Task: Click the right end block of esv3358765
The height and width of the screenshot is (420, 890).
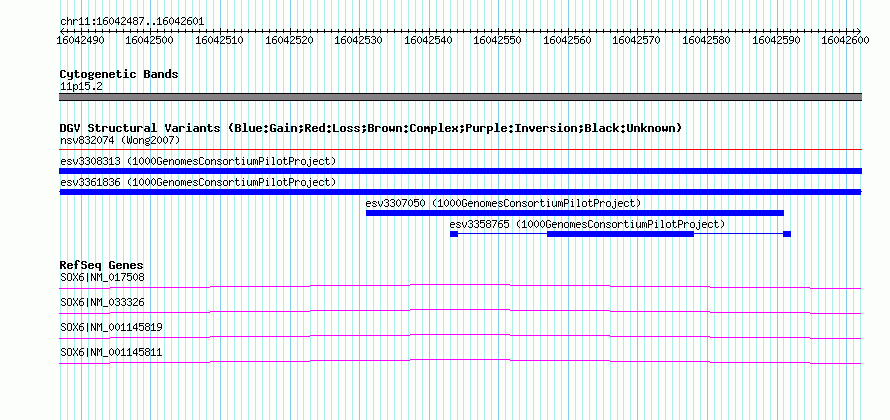Action: point(787,234)
